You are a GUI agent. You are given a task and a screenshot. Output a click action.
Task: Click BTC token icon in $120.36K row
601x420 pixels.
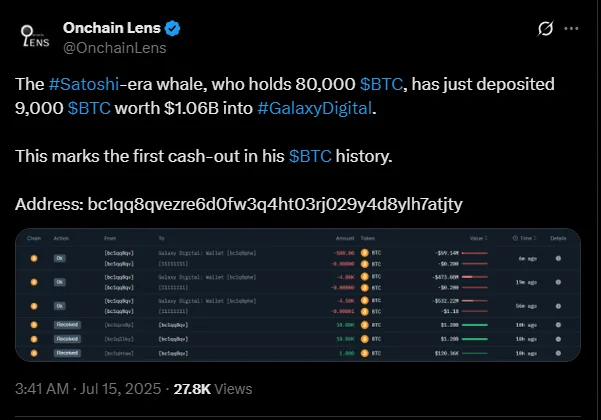pos(365,353)
